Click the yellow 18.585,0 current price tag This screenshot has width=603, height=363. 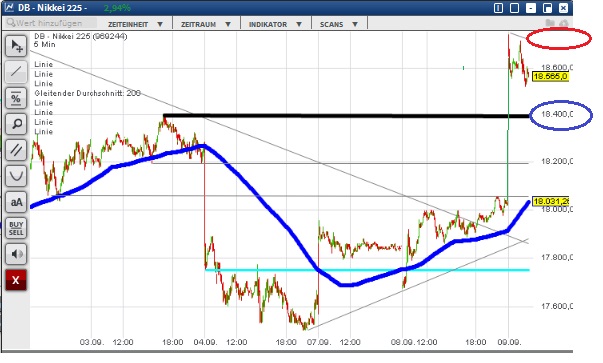tap(551, 77)
